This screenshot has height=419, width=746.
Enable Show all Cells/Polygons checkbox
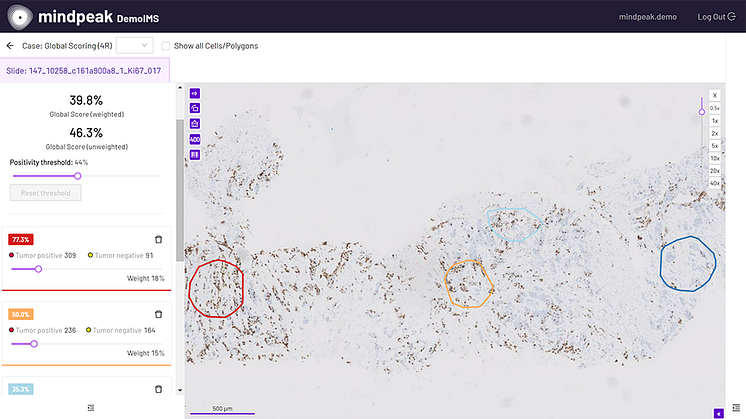(166, 46)
